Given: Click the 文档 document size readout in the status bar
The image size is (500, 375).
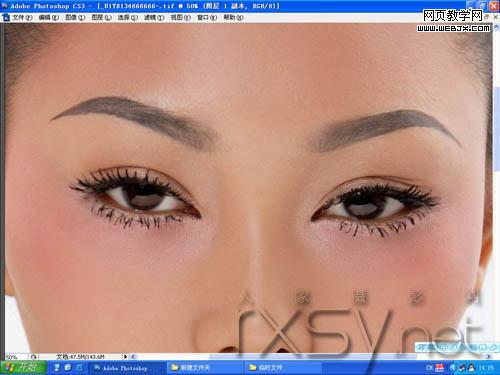Looking at the screenshot, I should [x=81, y=357].
